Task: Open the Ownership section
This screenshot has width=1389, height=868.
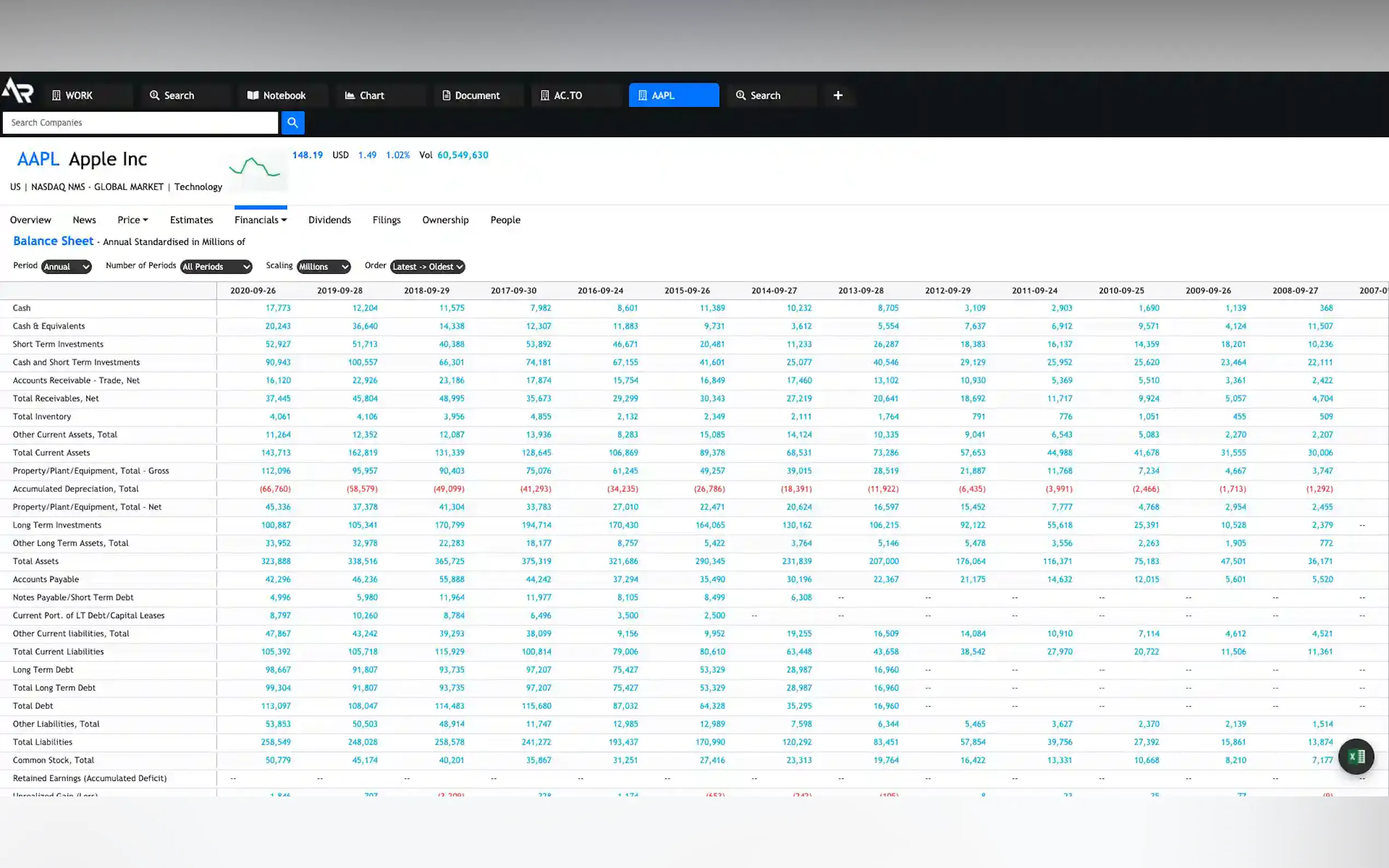Action: (445, 220)
